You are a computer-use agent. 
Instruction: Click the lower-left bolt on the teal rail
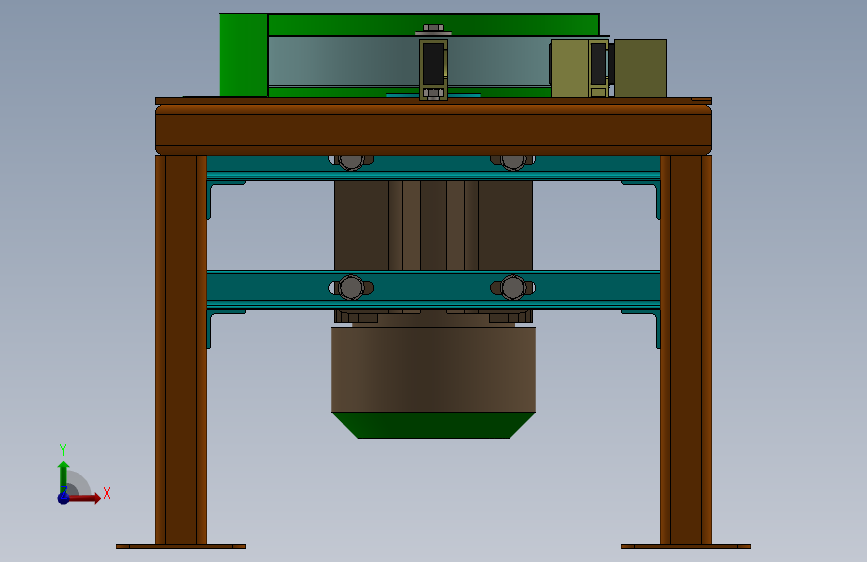point(351,288)
